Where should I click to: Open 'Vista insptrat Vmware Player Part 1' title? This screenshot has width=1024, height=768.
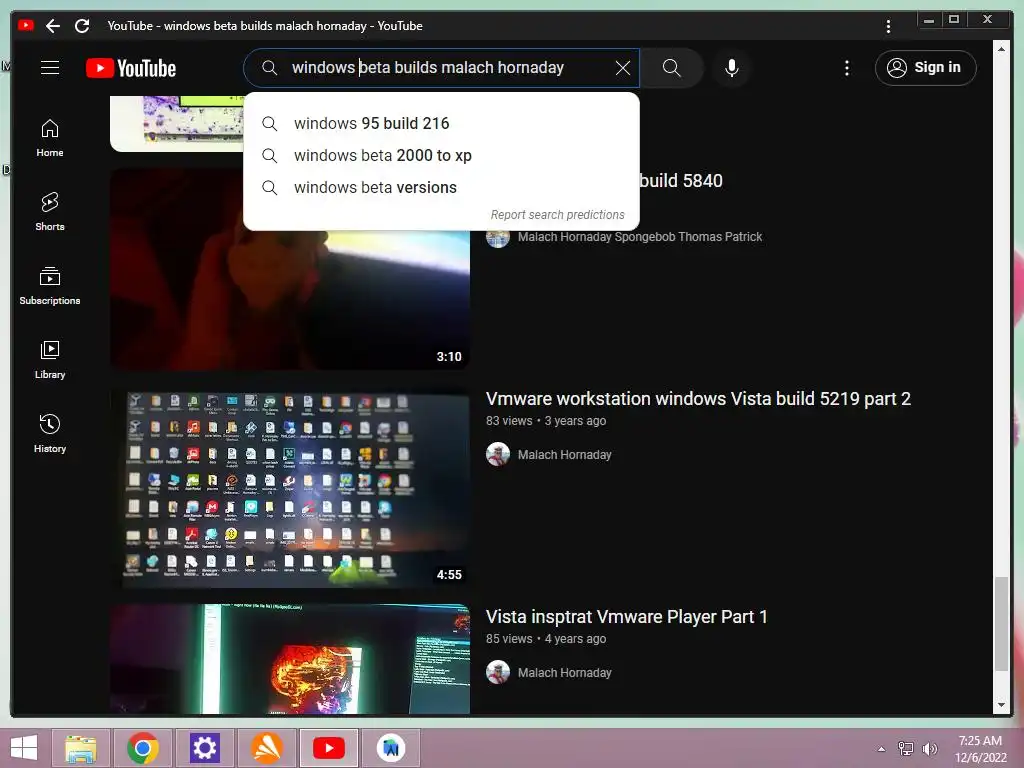626,617
